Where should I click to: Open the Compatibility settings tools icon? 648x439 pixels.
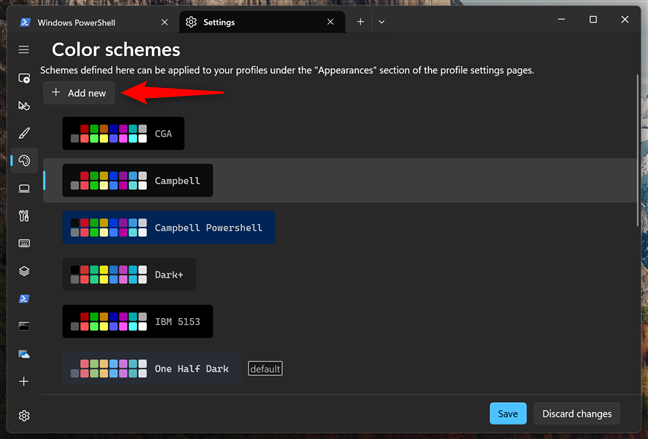pos(24,216)
